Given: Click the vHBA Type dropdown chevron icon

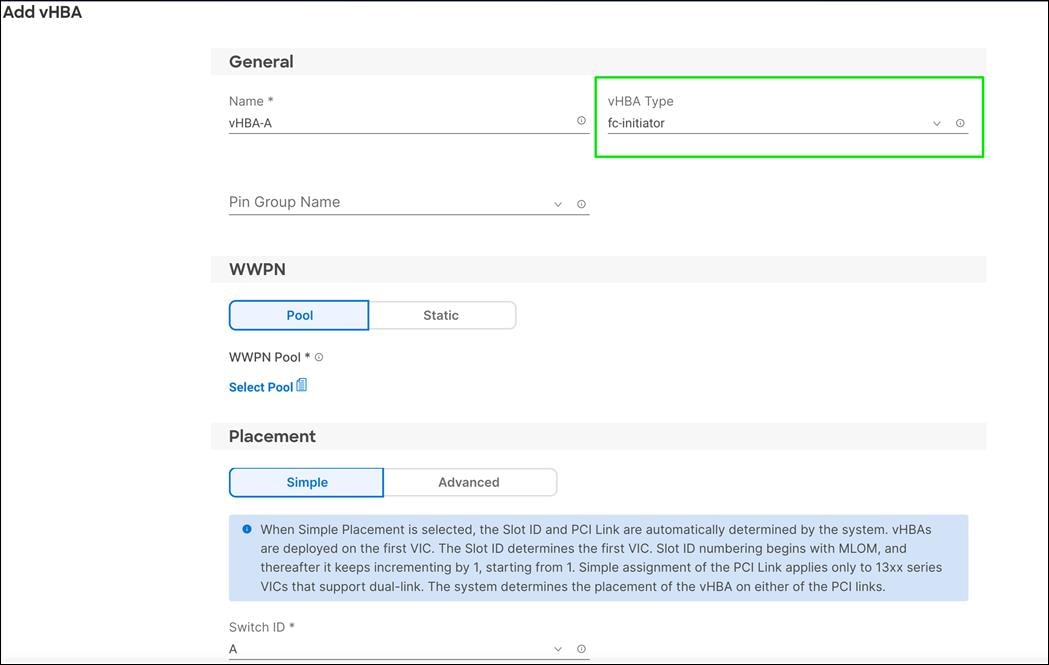Looking at the screenshot, I should 936,123.
